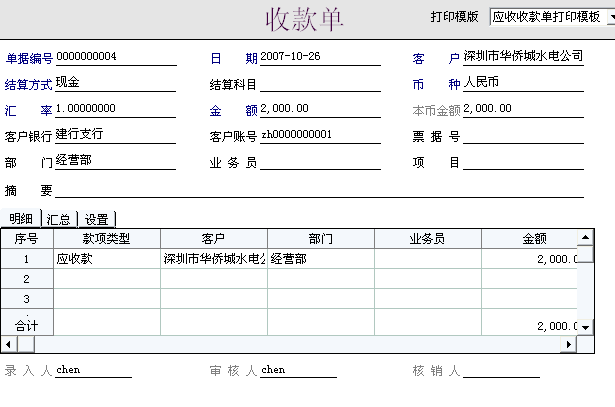Click the 客户 column header in the grid
Image resolution: width=615 pixels, height=407 pixels.
point(214,238)
